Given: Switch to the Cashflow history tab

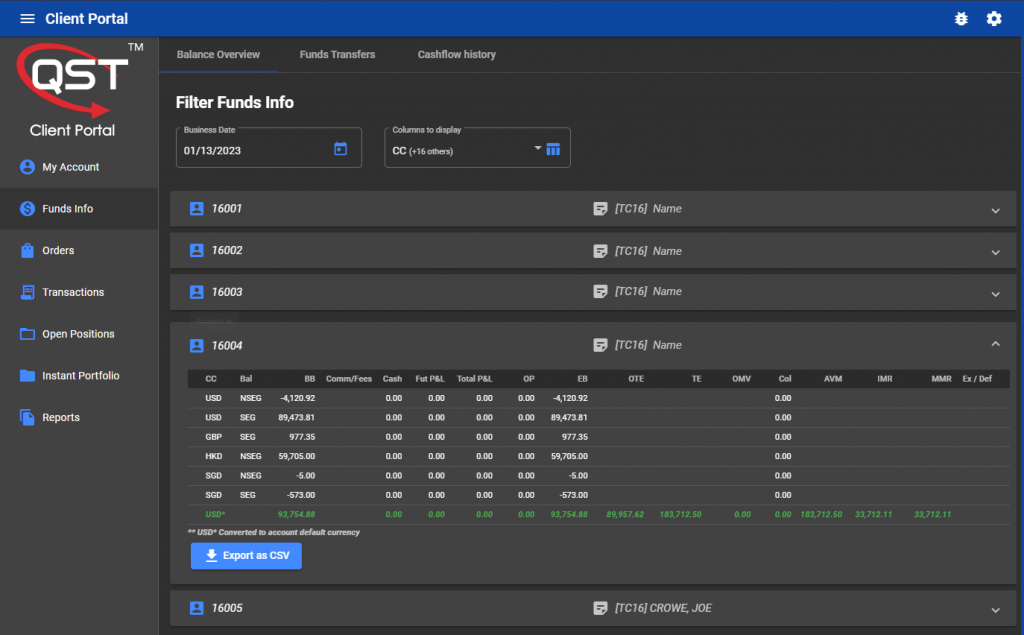Looking at the screenshot, I should (x=456, y=55).
